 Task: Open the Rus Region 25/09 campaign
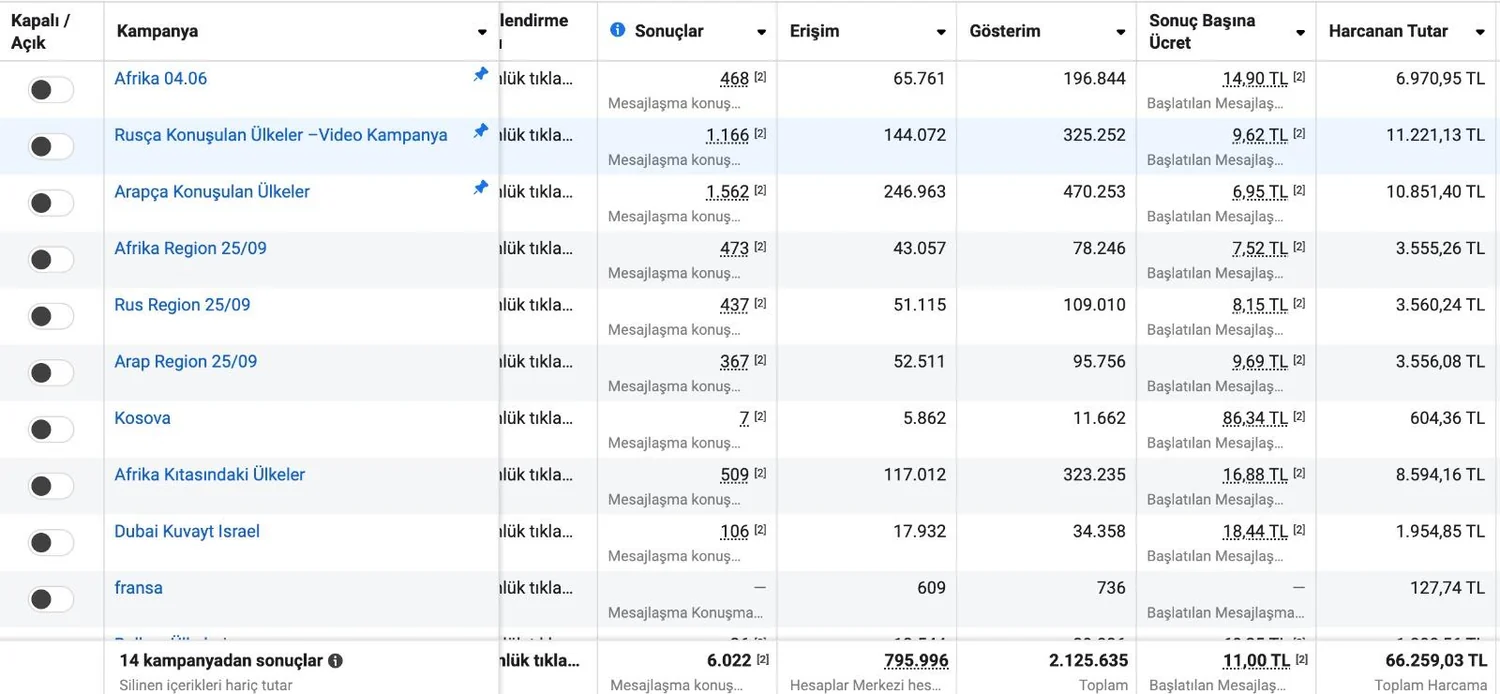[x=182, y=305]
